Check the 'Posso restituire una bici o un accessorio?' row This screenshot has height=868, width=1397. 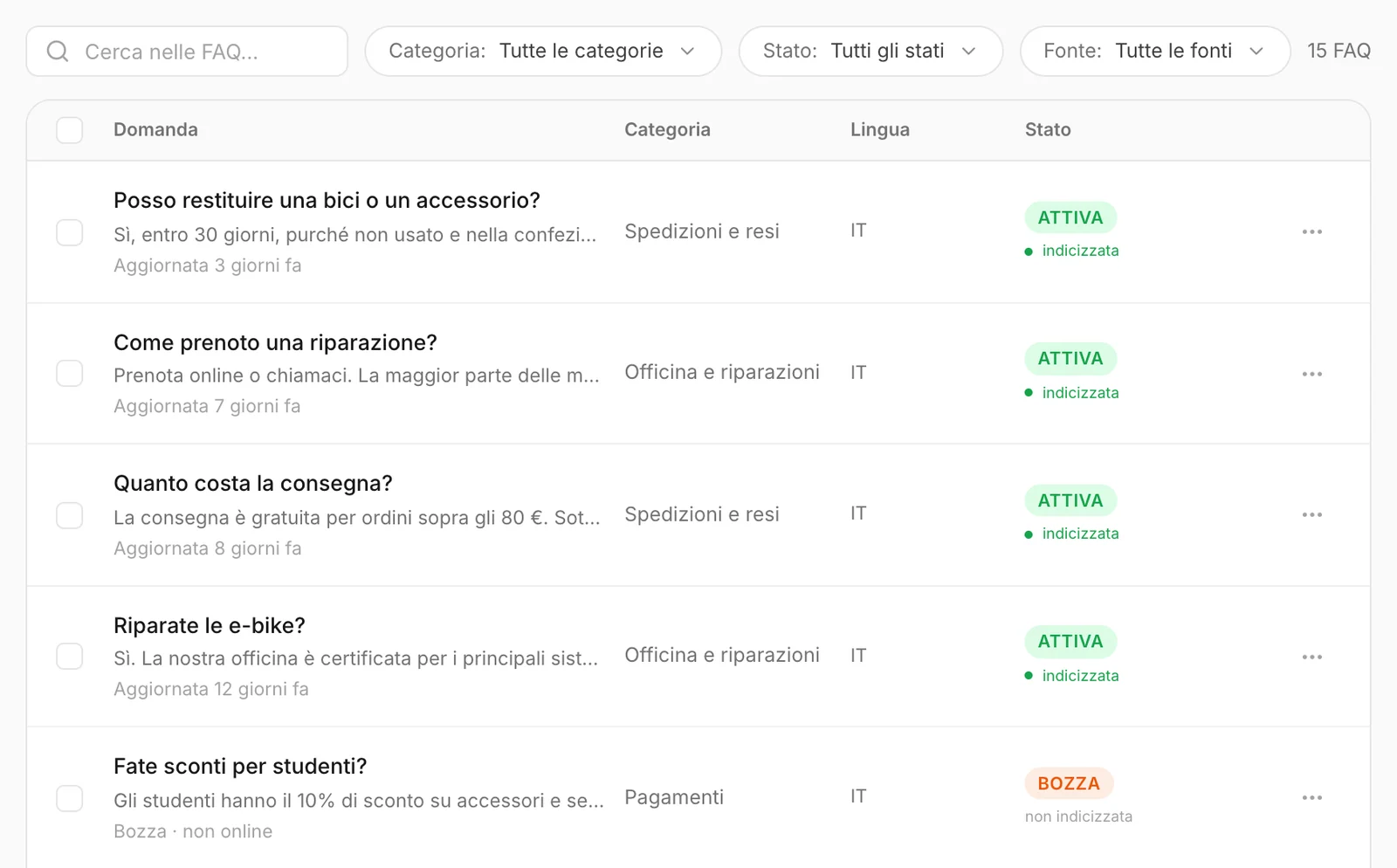tap(70, 232)
